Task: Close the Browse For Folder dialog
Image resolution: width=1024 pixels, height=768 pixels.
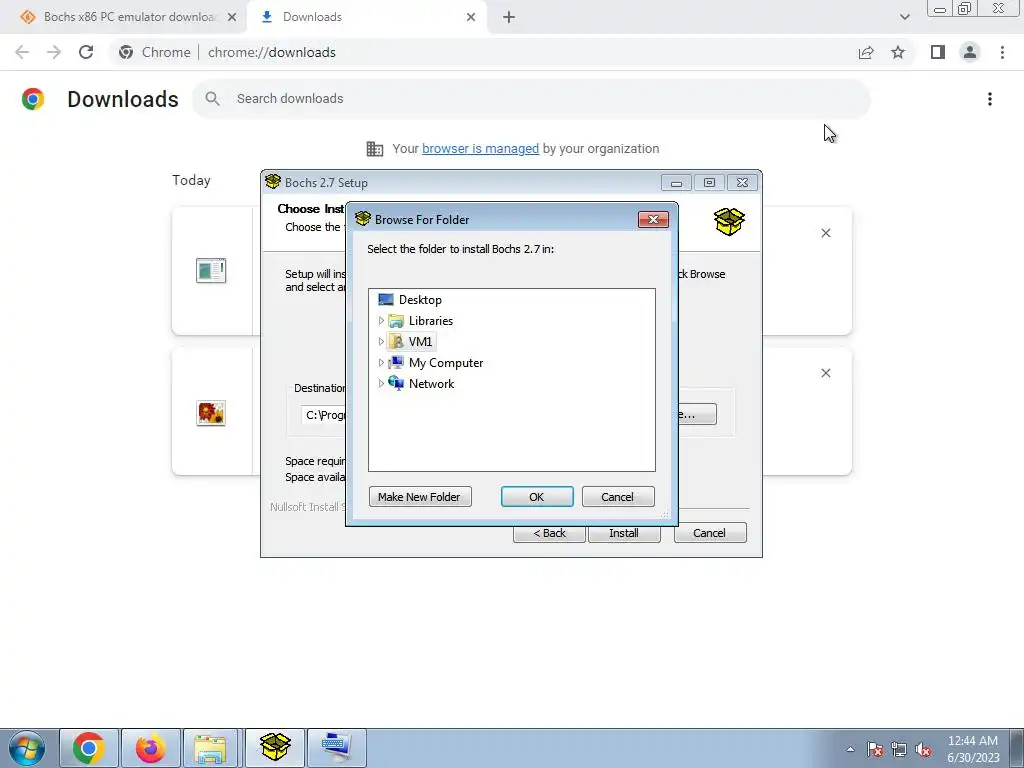Action: [653, 219]
